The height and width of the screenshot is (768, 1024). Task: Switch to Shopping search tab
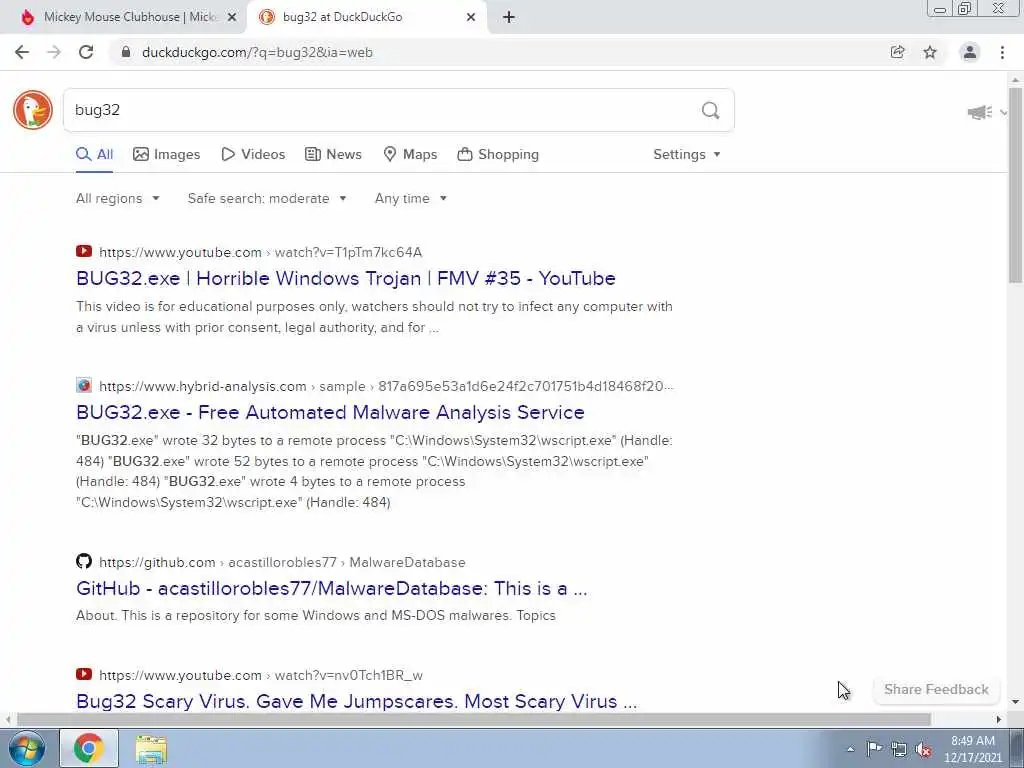tap(498, 155)
